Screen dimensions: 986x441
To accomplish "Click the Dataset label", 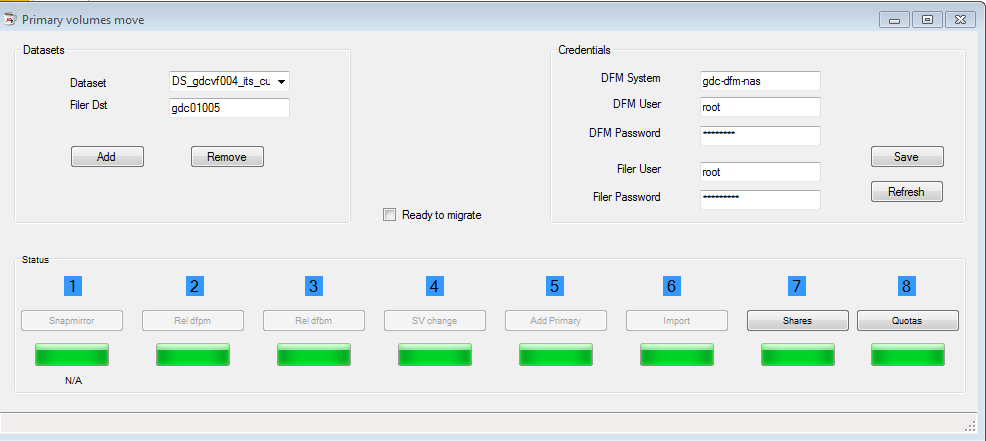I will (x=88, y=82).
